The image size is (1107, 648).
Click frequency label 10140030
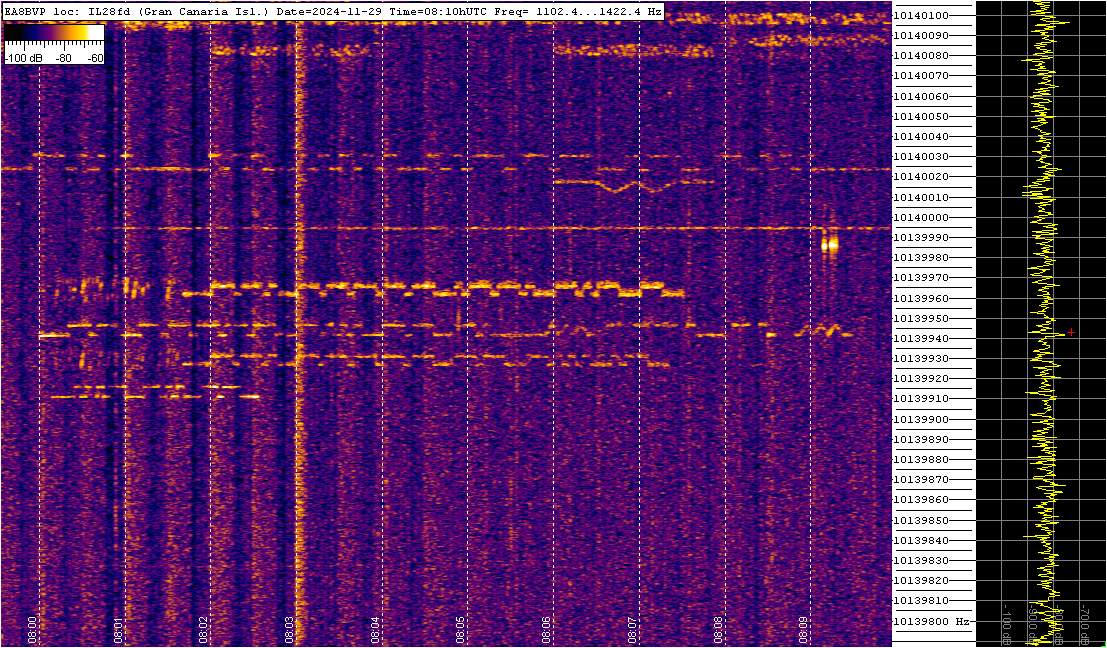tap(921, 157)
